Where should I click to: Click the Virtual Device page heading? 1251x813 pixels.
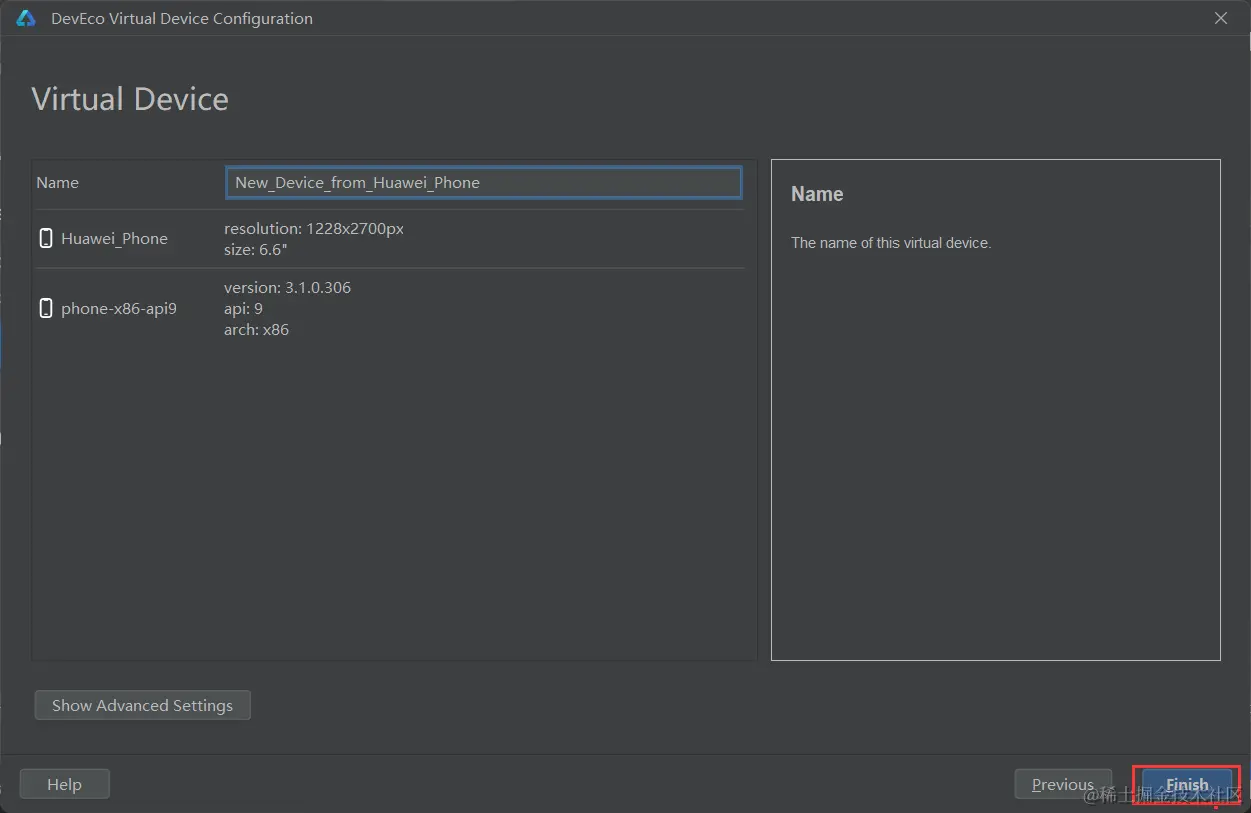click(130, 99)
